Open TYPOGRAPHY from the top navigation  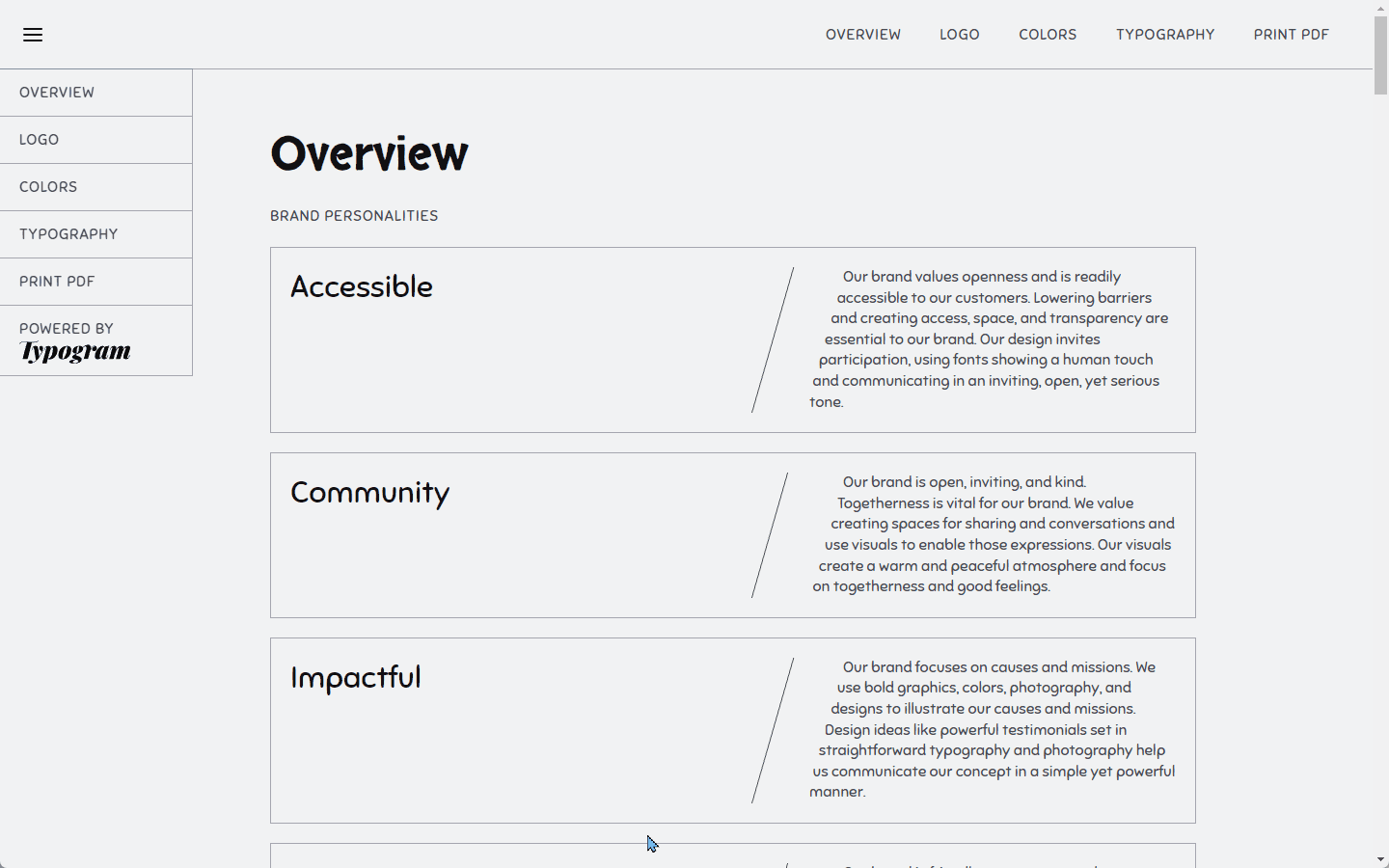click(x=1165, y=34)
